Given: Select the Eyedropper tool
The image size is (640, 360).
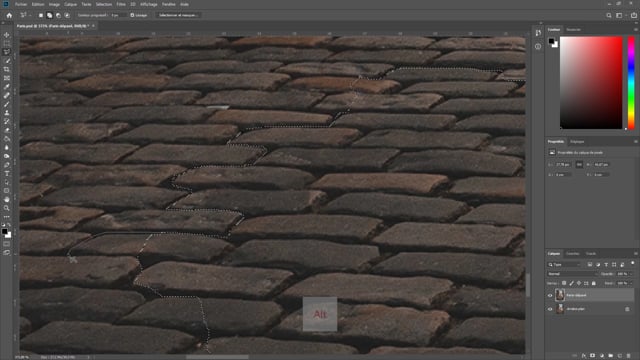Looking at the screenshot, I should [7, 87].
